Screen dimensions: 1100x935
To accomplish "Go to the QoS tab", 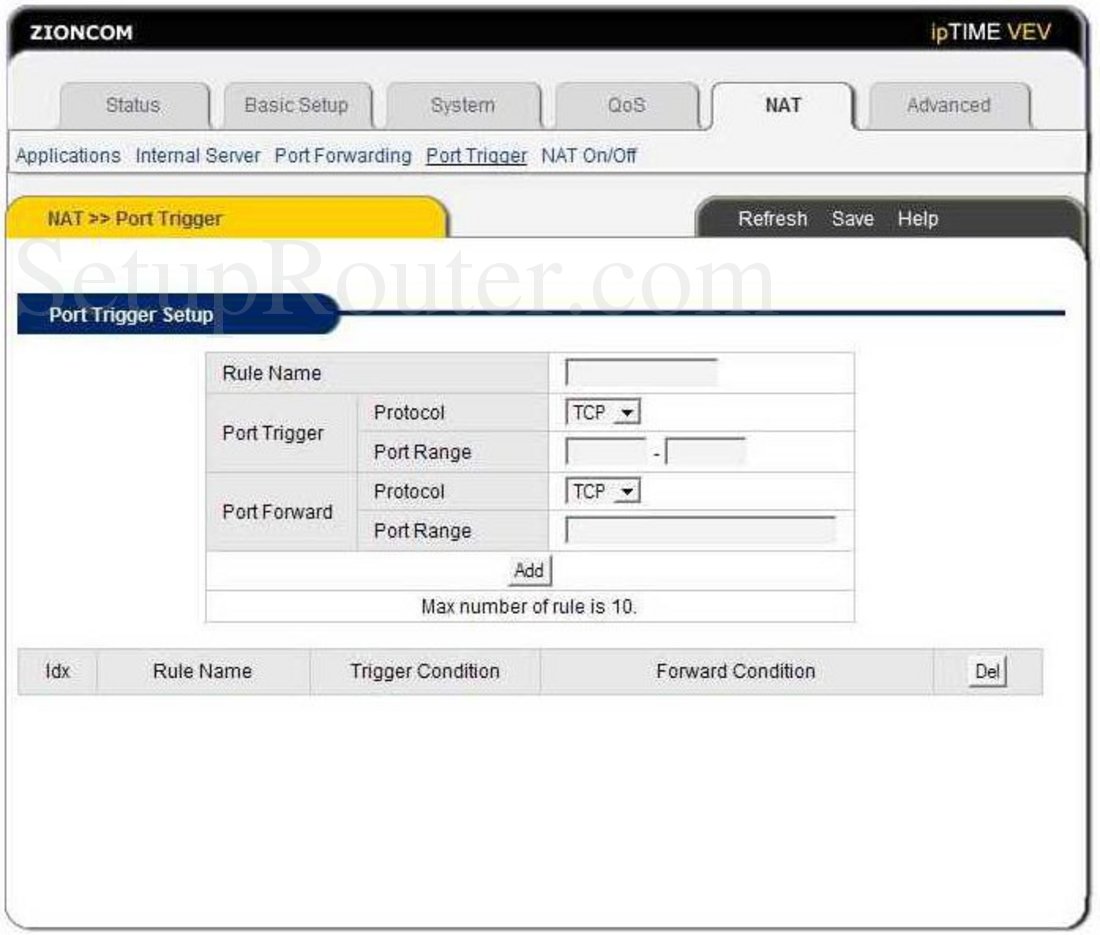I will (626, 105).
